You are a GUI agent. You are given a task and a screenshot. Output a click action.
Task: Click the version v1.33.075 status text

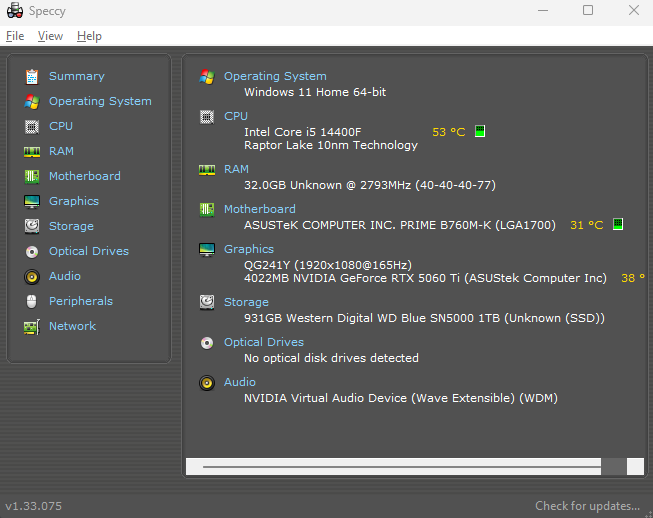[33, 506]
